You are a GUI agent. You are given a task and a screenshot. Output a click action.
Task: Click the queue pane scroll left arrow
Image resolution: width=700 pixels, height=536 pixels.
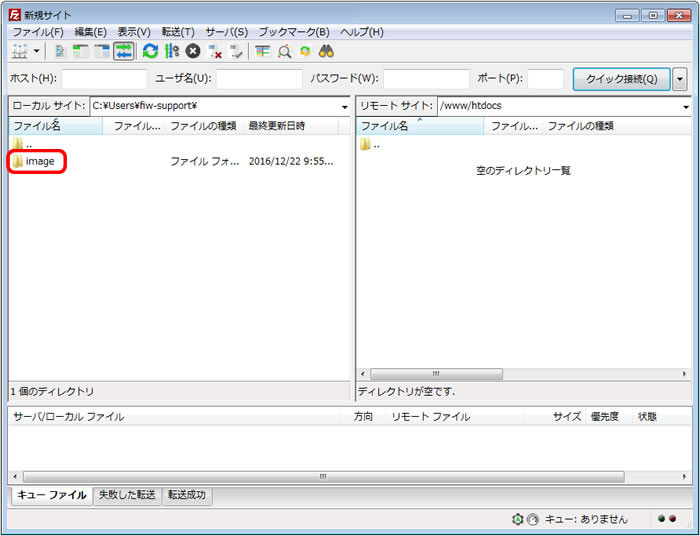coord(15,477)
